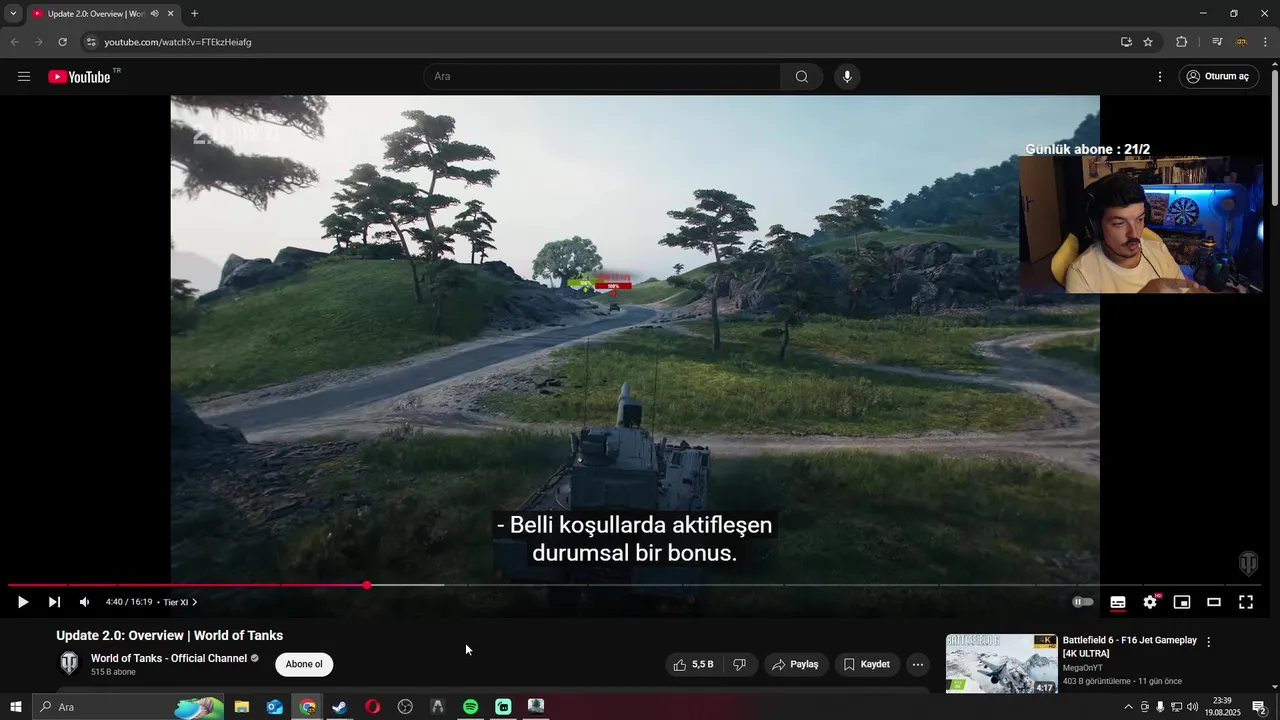The width and height of the screenshot is (1280, 720).
Task: Open File Explorer from the taskbar
Action: tap(242, 707)
